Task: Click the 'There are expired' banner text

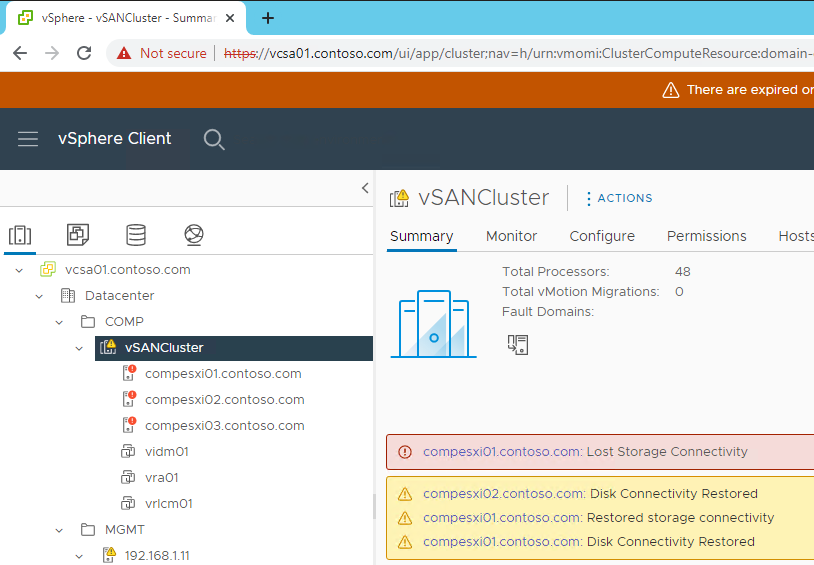Action: tap(750, 90)
